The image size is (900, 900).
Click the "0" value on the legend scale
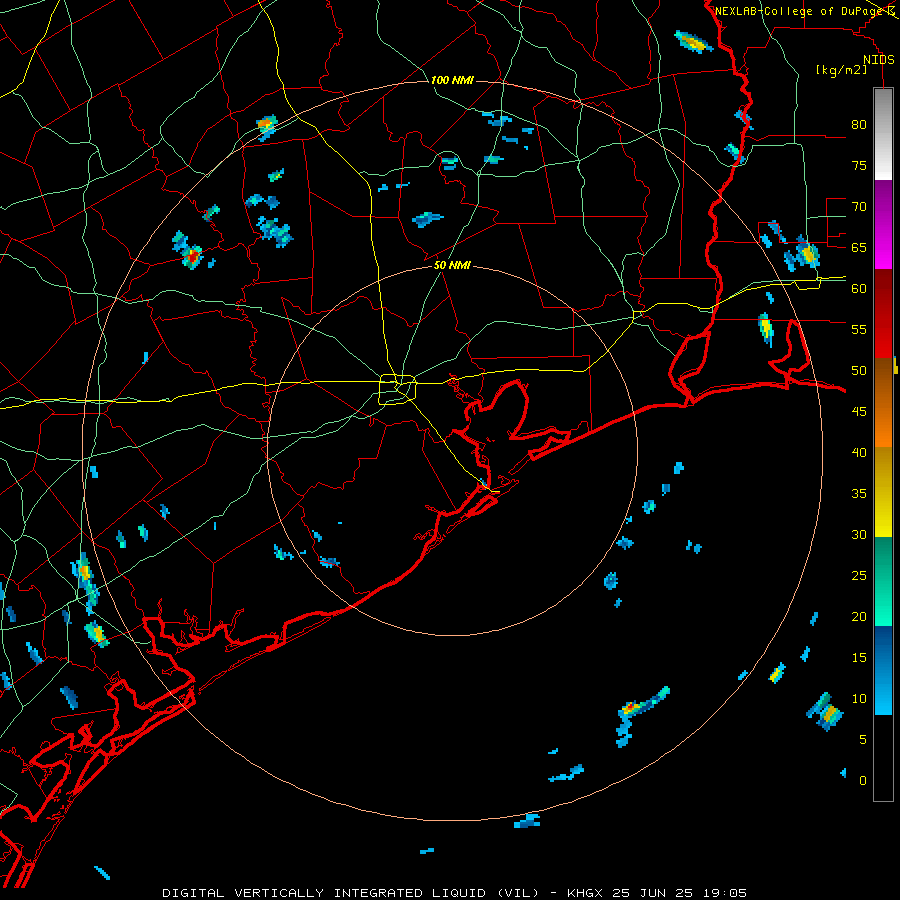[863, 781]
